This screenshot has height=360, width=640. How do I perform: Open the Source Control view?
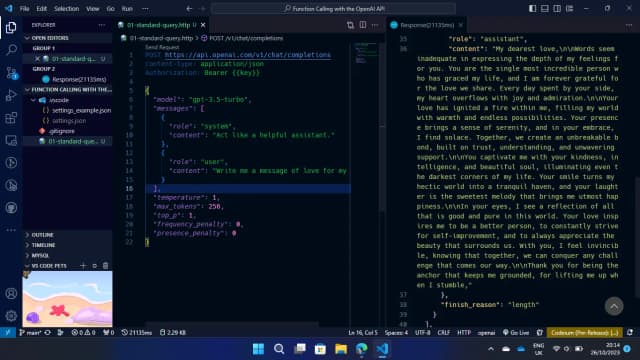tap(11, 73)
